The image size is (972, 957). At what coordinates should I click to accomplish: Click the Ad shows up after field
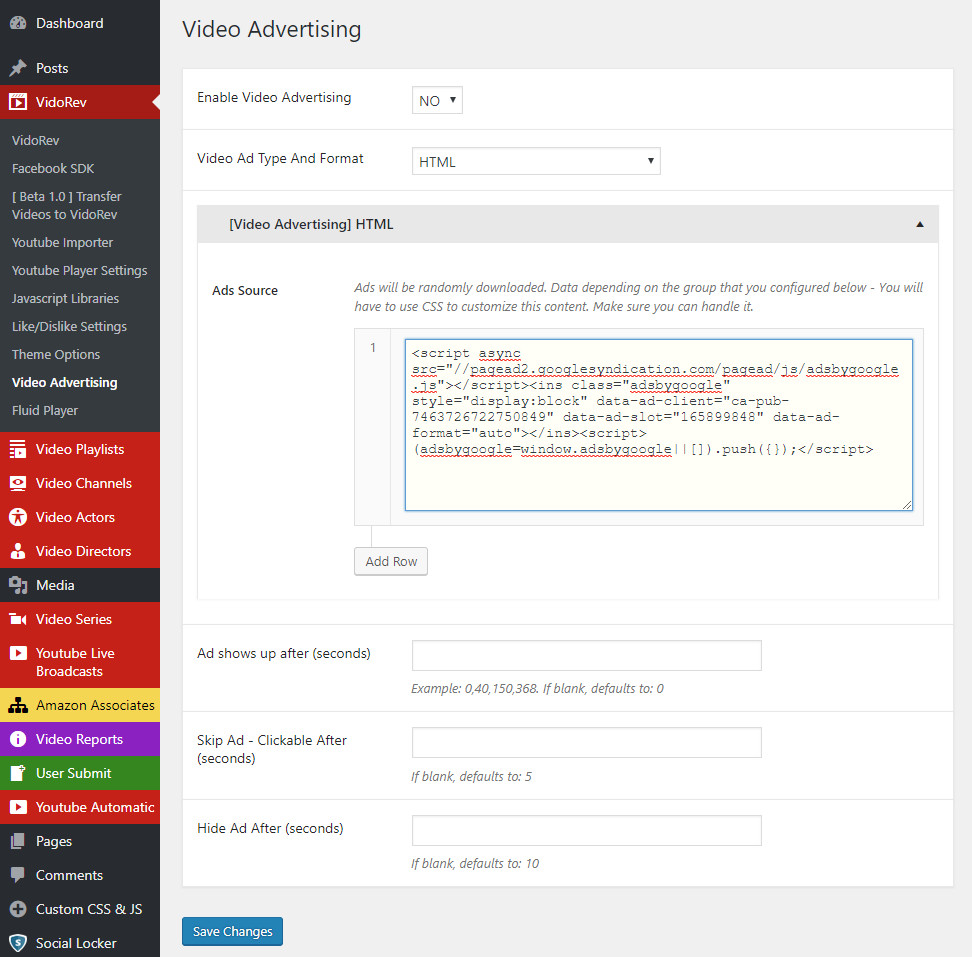click(x=586, y=656)
